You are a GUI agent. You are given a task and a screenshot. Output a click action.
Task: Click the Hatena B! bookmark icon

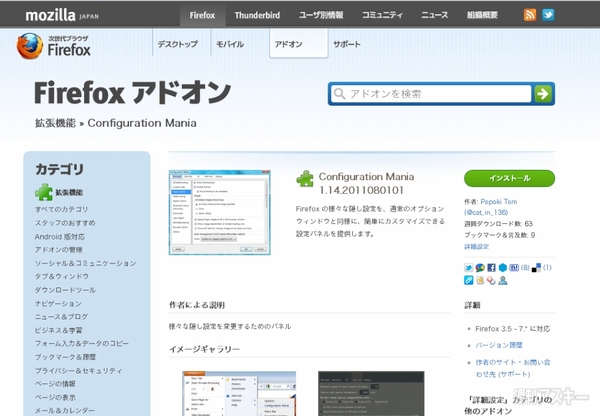click(x=514, y=268)
